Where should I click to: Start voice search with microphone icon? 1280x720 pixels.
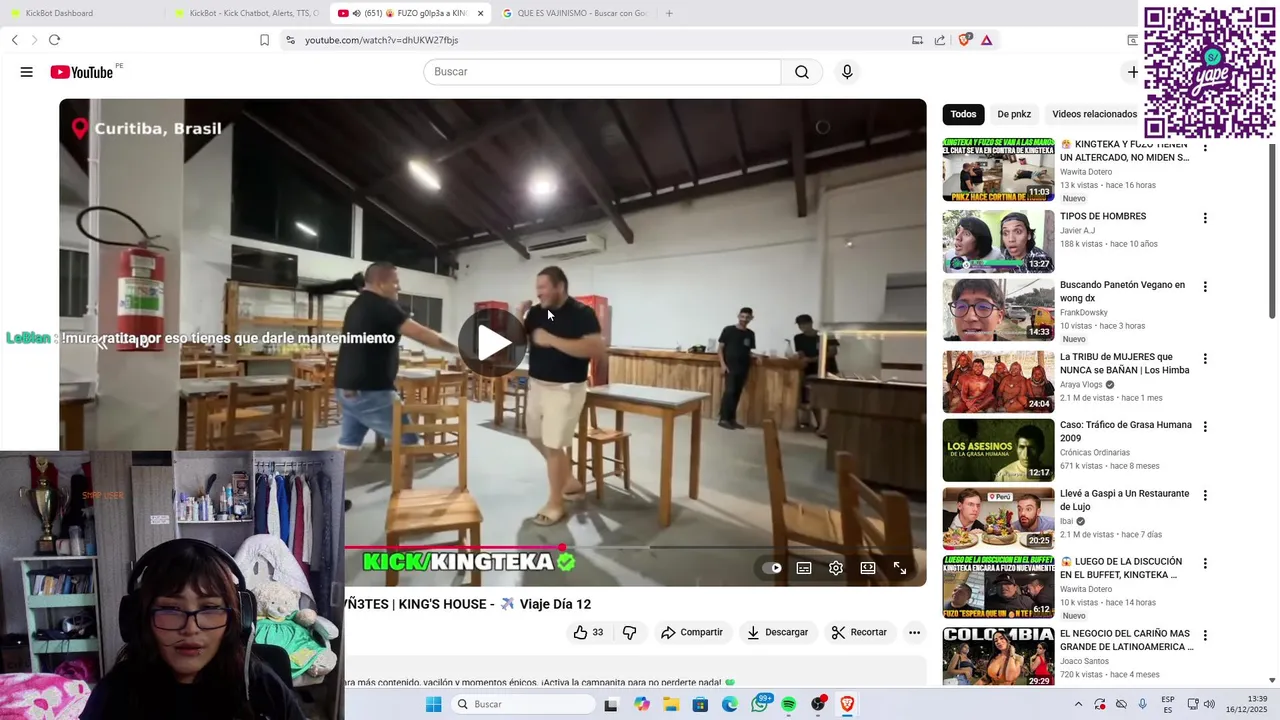[x=847, y=72]
